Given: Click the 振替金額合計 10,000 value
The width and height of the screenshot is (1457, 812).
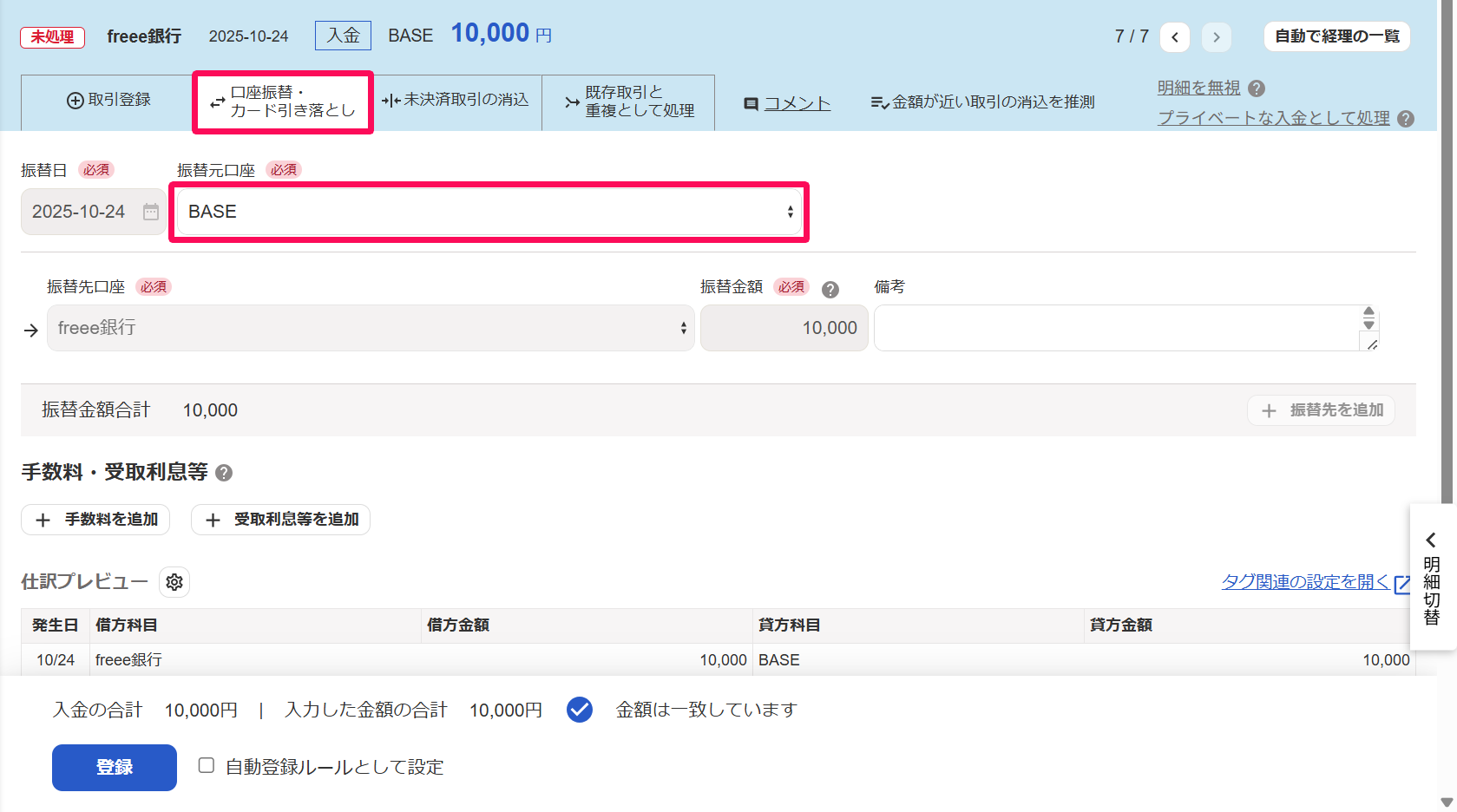Looking at the screenshot, I should (x=210, y=410).
